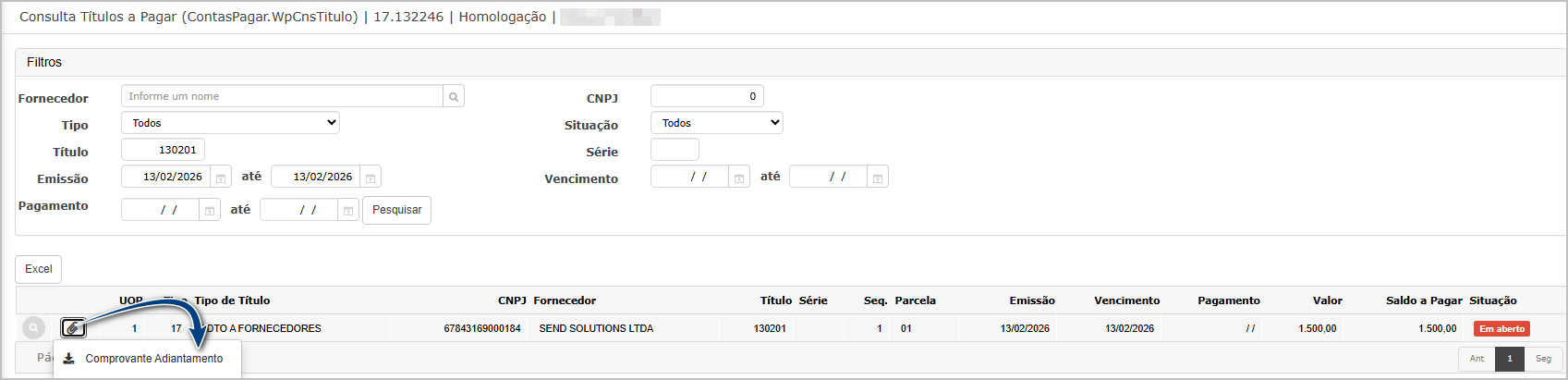Viewport: 1568px width, 380px height.
Task: Select page 1 in pagination
Action: click(1510, 359)
